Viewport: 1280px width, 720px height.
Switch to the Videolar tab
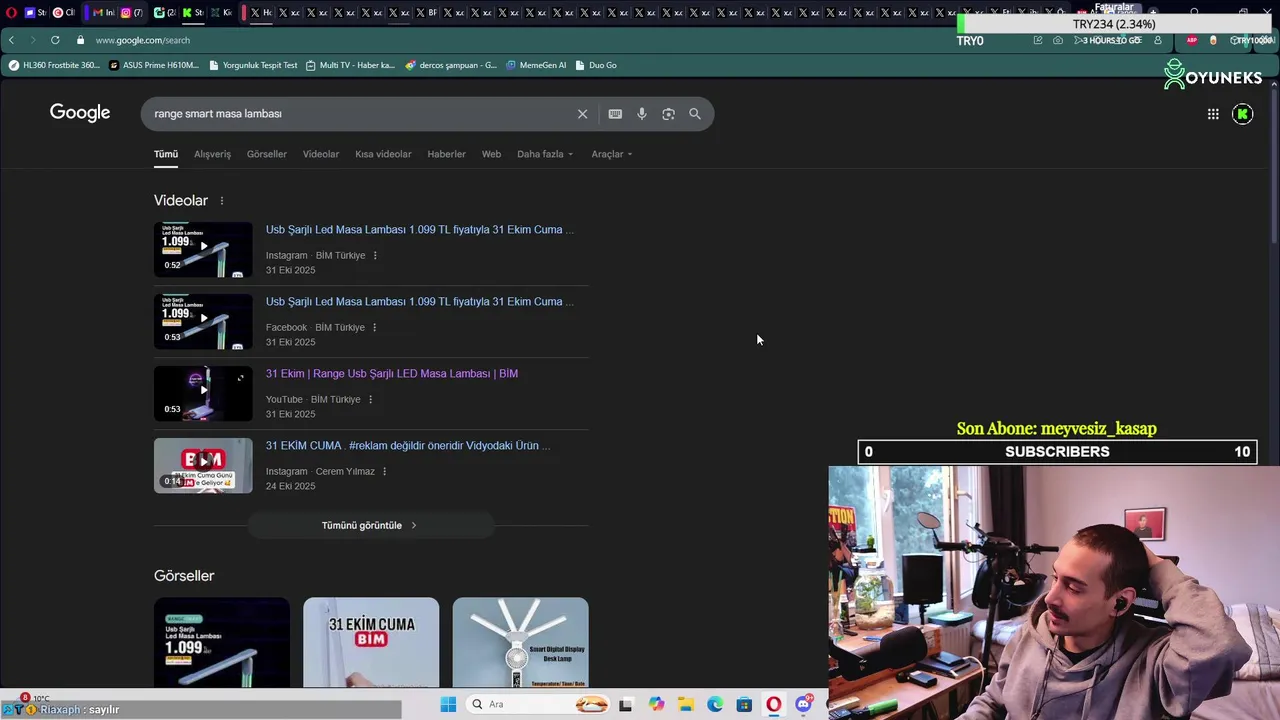pyautogui.click(x=321, y=154)
